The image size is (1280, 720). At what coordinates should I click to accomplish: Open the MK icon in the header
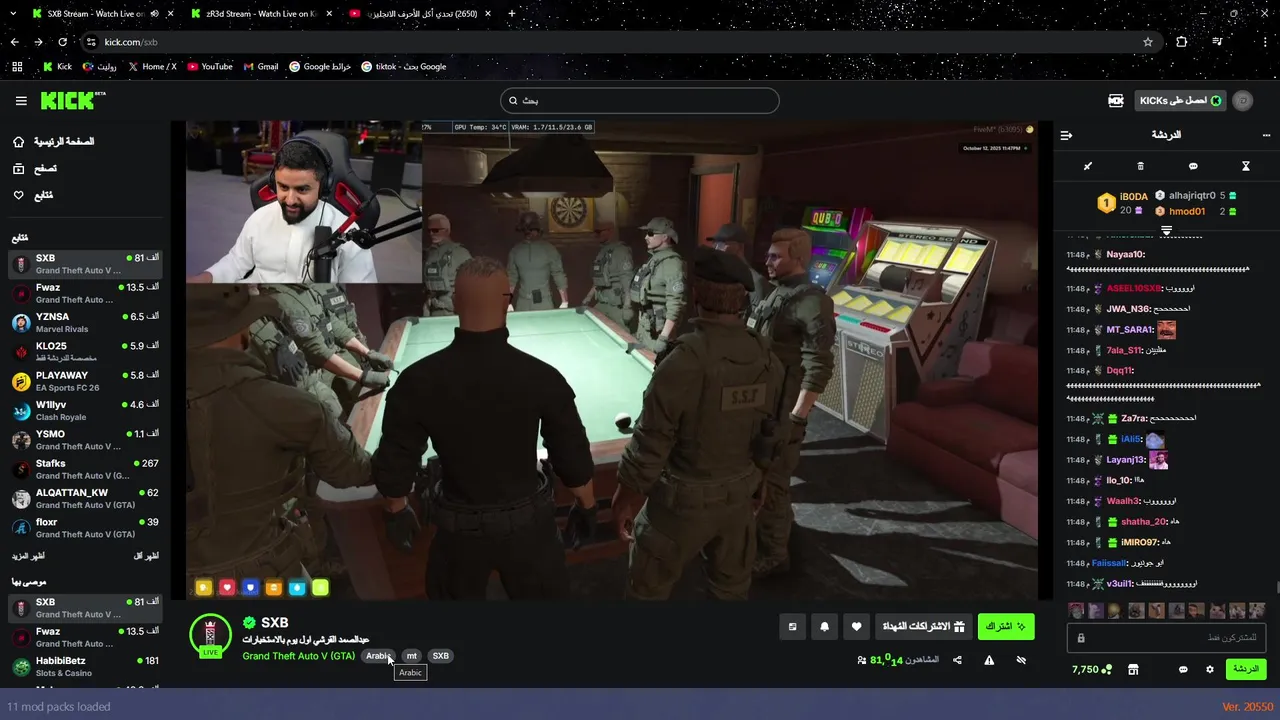click(x=1116, y=101)
